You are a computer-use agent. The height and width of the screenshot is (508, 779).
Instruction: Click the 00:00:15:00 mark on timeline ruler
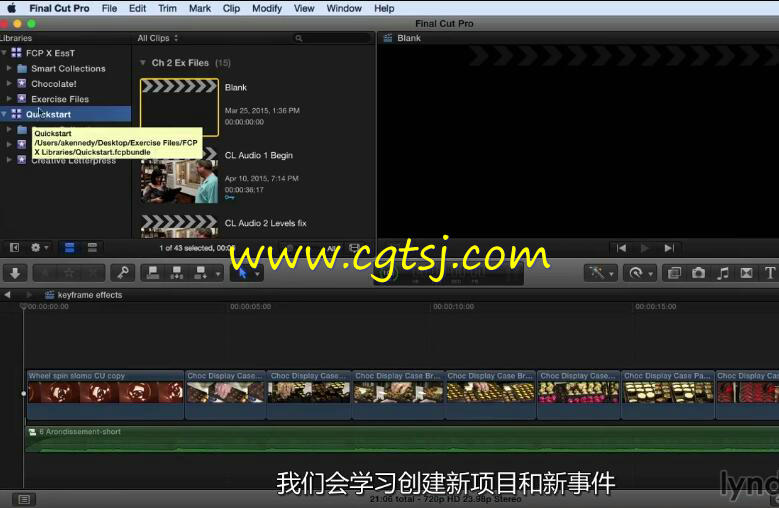click(655, 307)
